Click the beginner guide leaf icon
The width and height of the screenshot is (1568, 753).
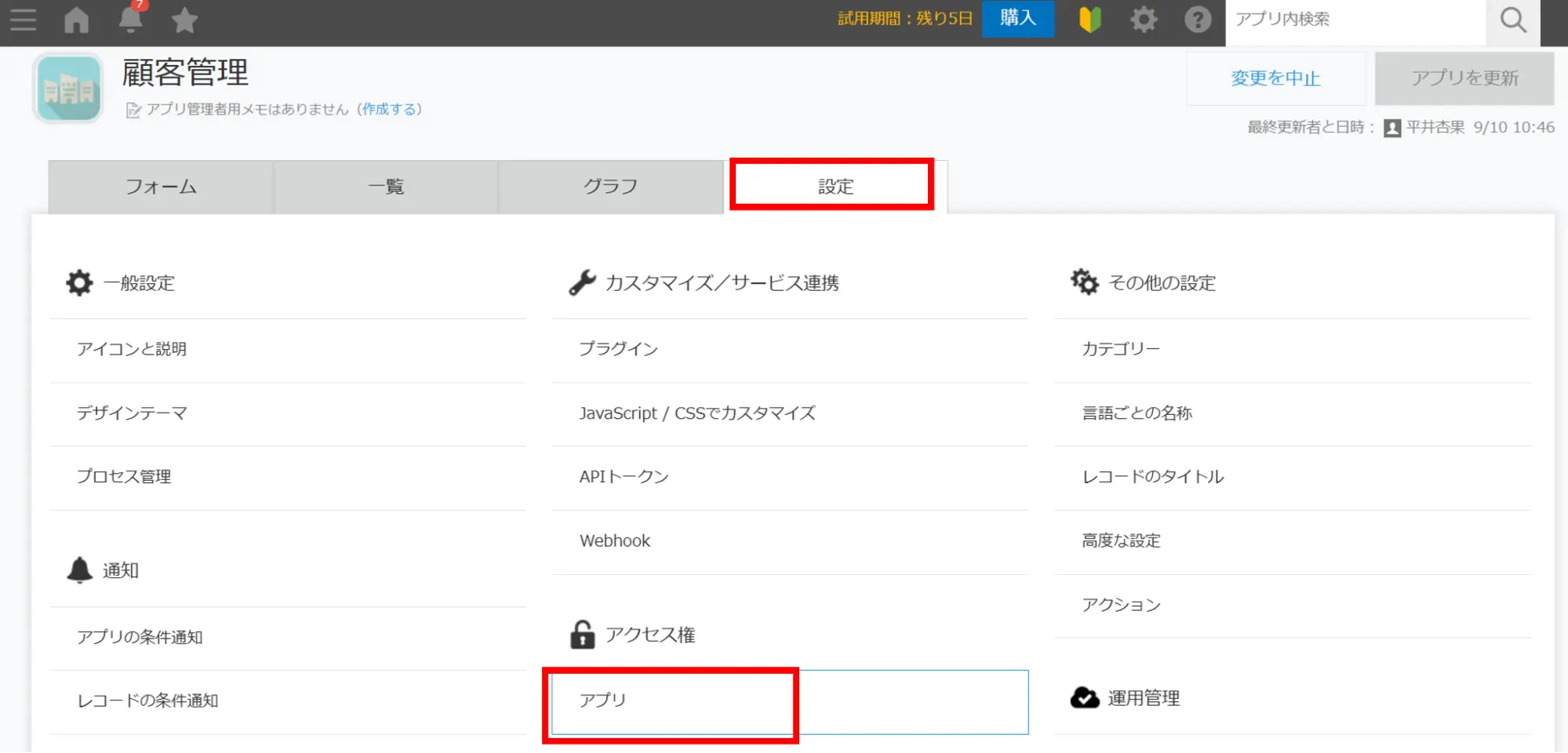(x=1090, y=20)
